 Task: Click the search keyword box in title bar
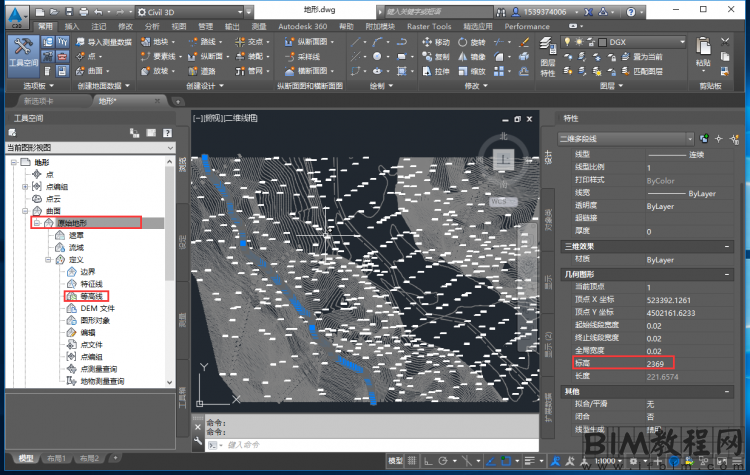click(438, 12)
